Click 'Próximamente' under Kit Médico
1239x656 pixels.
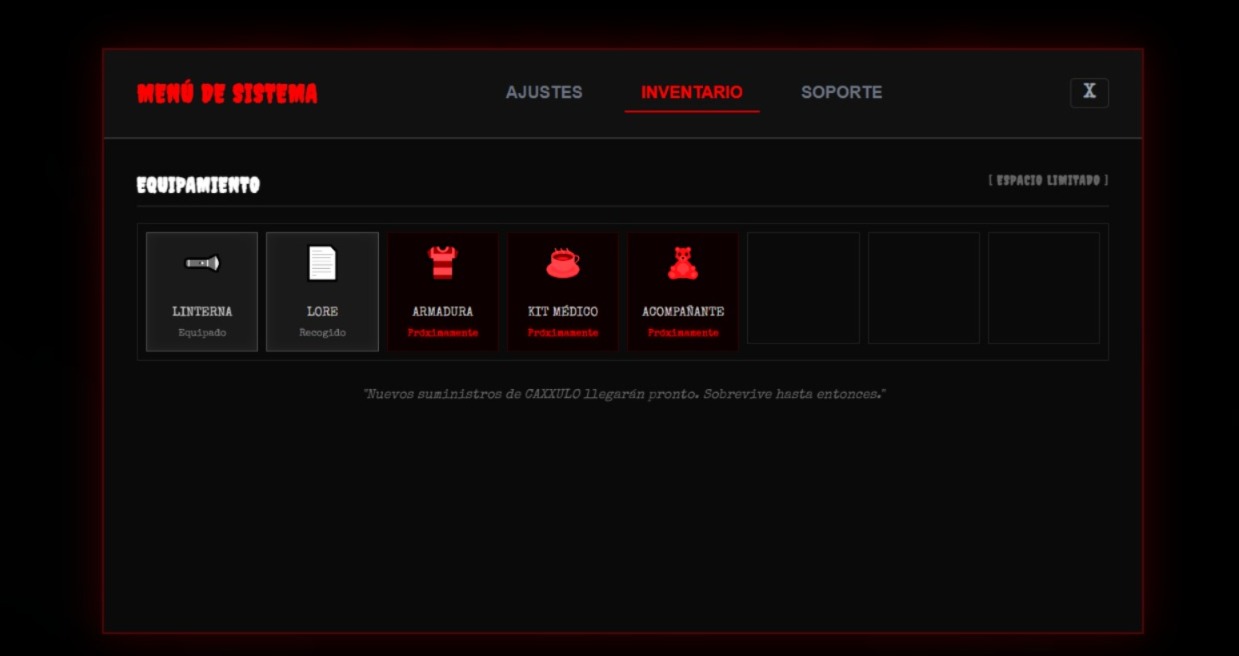(x=563, y=333)
